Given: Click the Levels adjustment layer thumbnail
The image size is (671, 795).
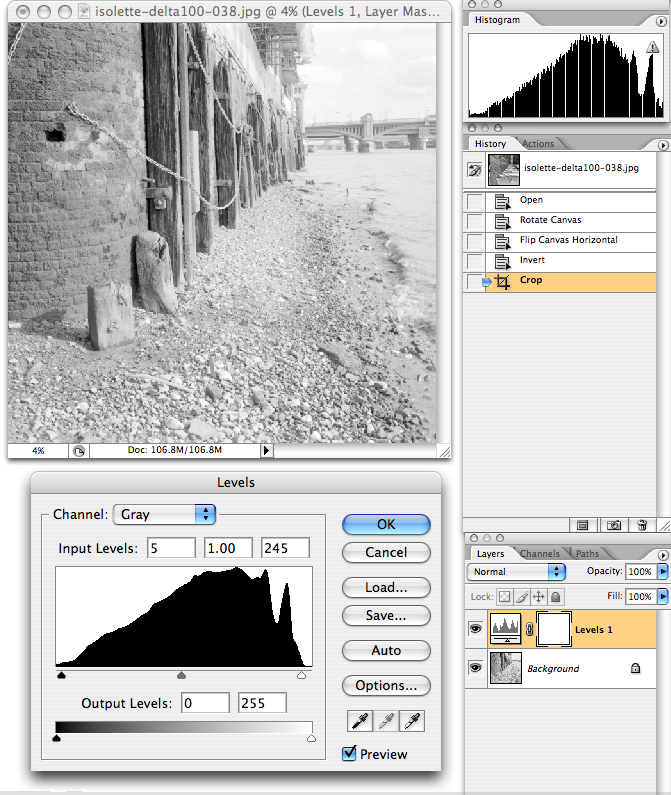Looking at the screenshot, I should [505, 629].
